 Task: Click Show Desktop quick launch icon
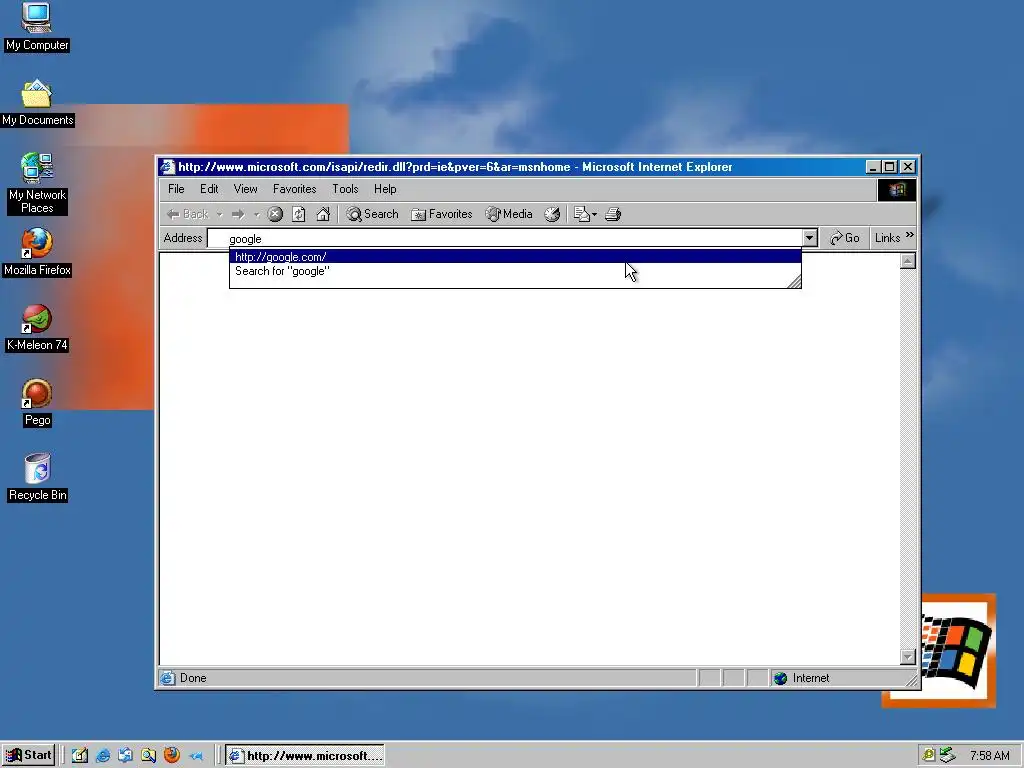coord(80,756)
